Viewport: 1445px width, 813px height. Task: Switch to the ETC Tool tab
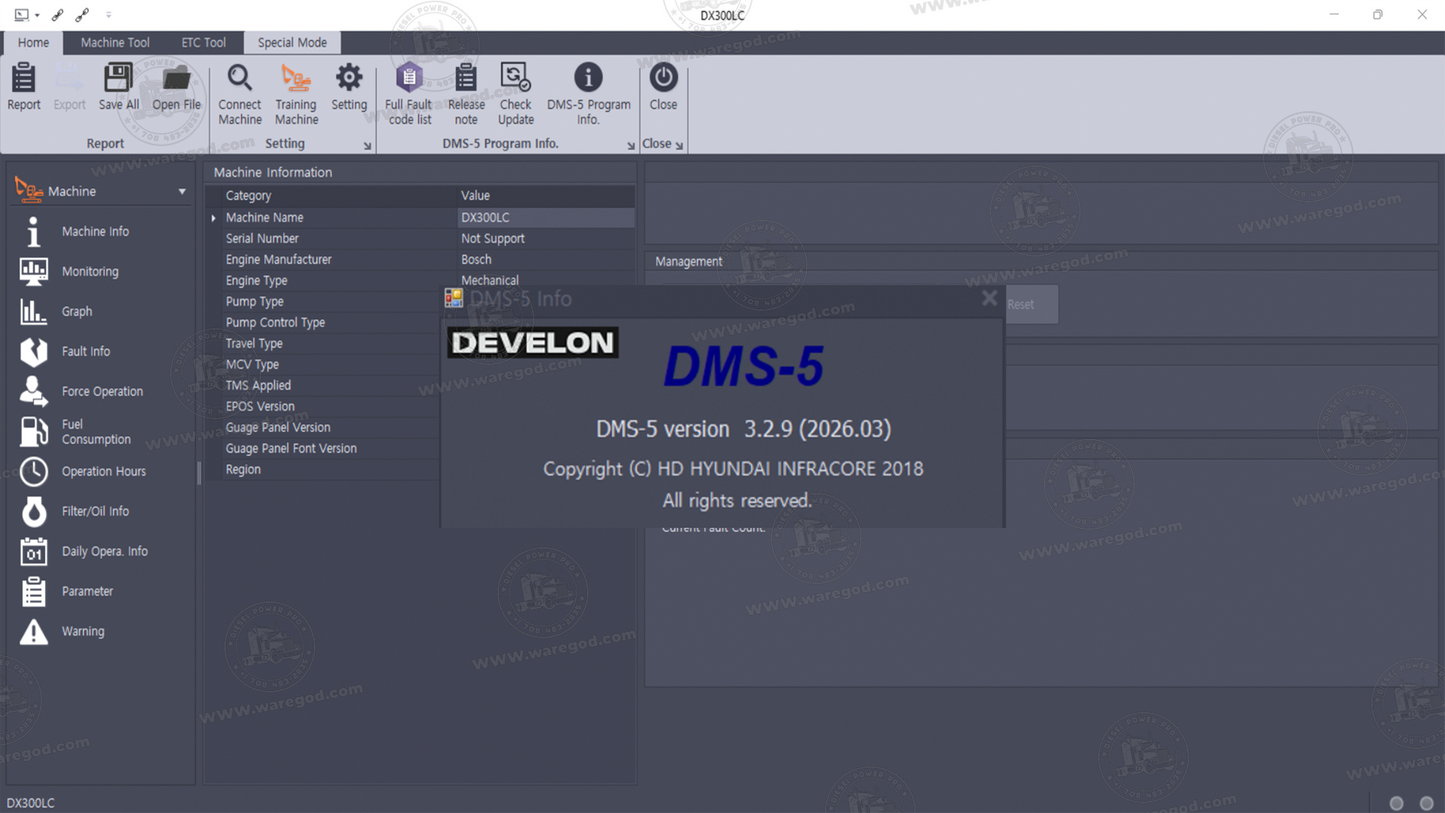[x=203, y=42]
